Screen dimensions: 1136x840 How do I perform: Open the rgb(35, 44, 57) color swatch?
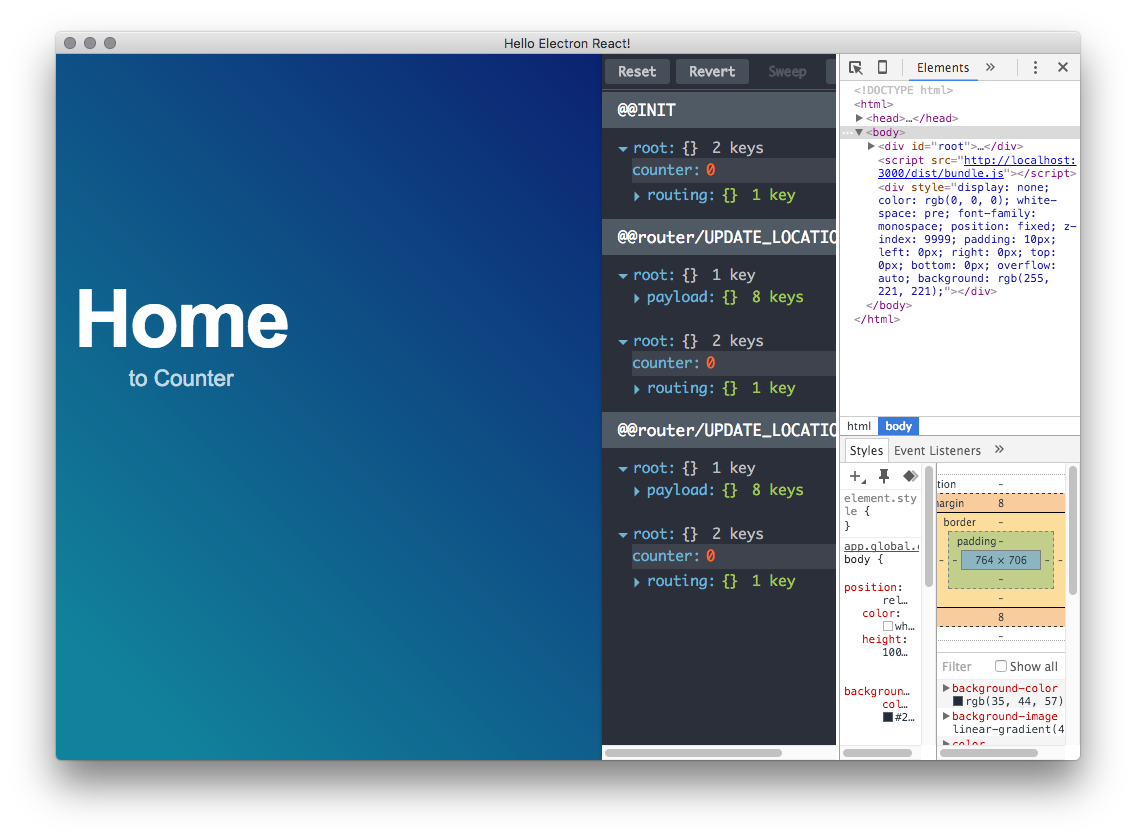coord(958,702)
